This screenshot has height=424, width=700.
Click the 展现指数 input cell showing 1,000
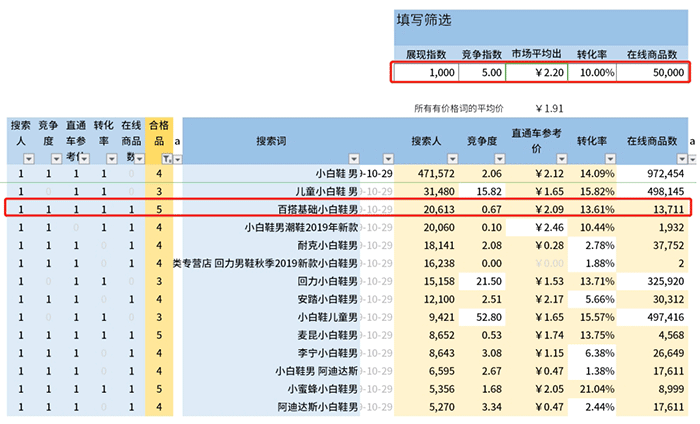click(x=427, y=72)
